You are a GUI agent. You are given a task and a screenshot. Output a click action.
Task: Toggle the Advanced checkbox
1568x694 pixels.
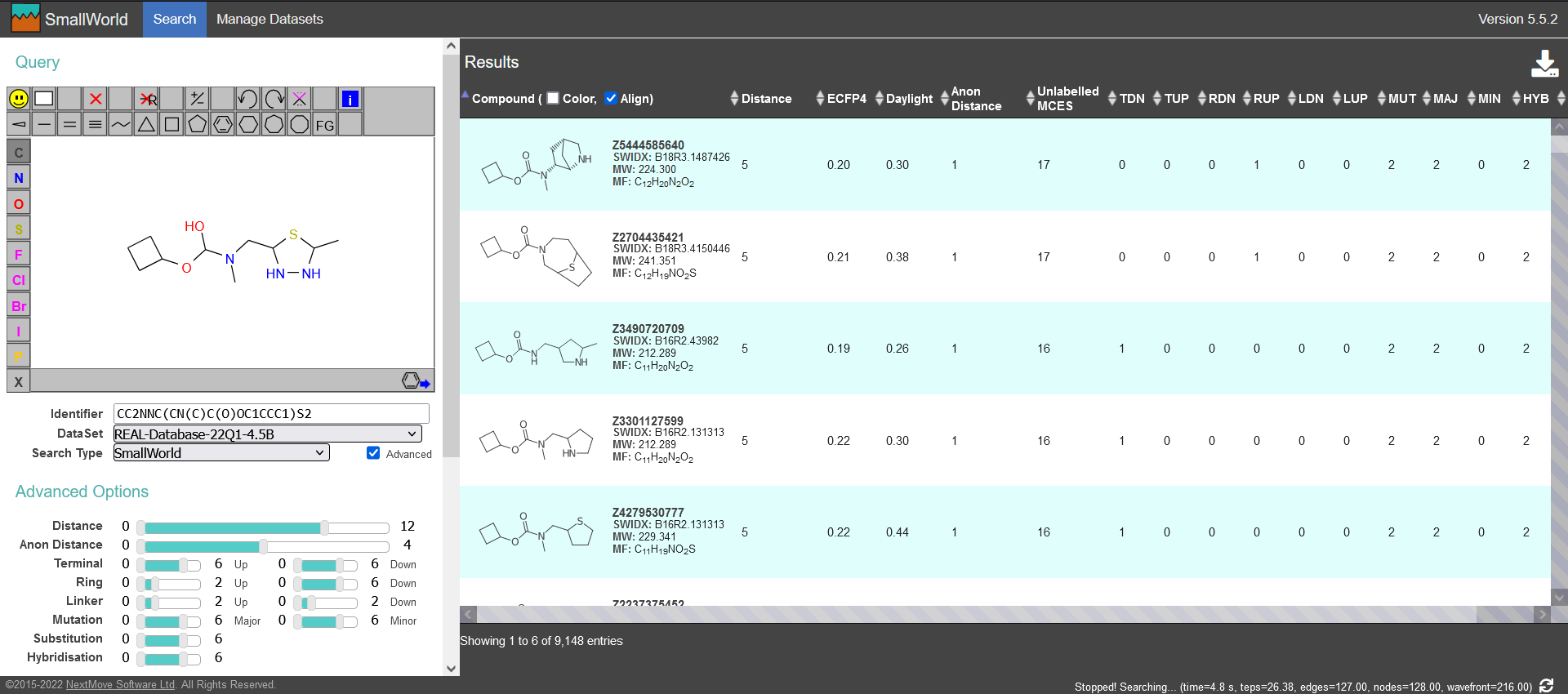[x=373, y=453]
